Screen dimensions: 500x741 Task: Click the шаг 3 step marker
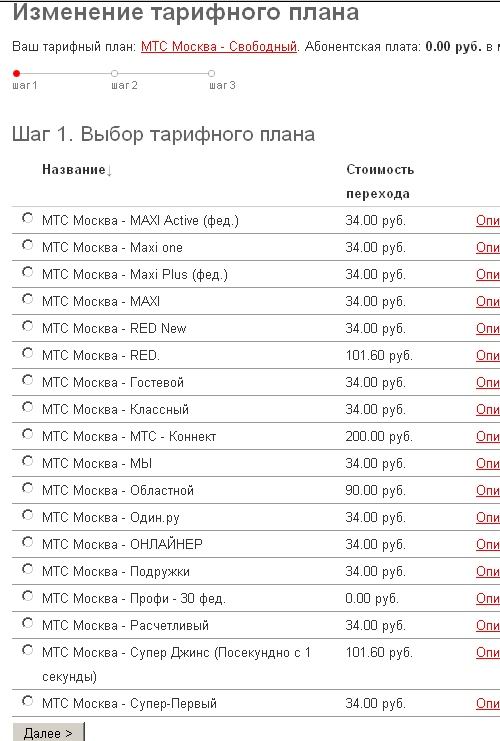click(x=211, y=74)
